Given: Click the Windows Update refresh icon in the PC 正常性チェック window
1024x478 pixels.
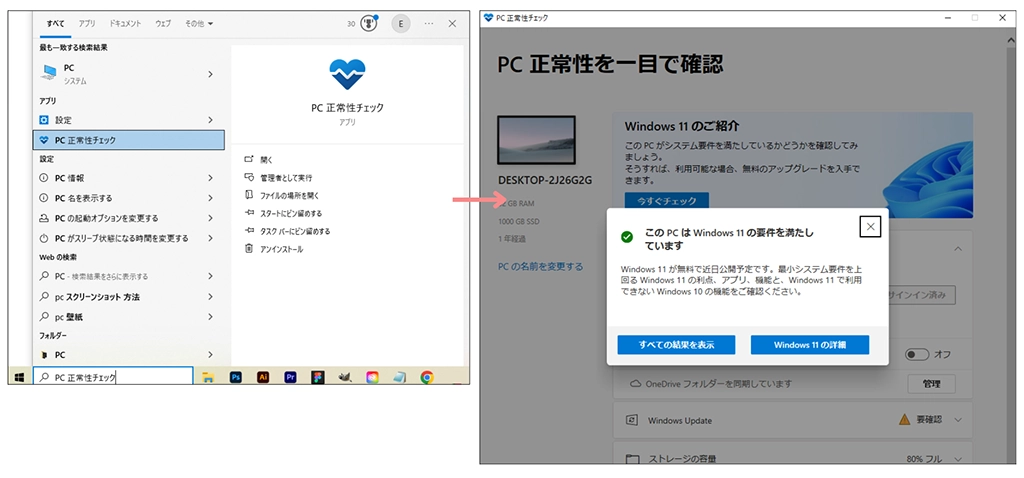Looking at the screenshot, I should tap(632, 420).
